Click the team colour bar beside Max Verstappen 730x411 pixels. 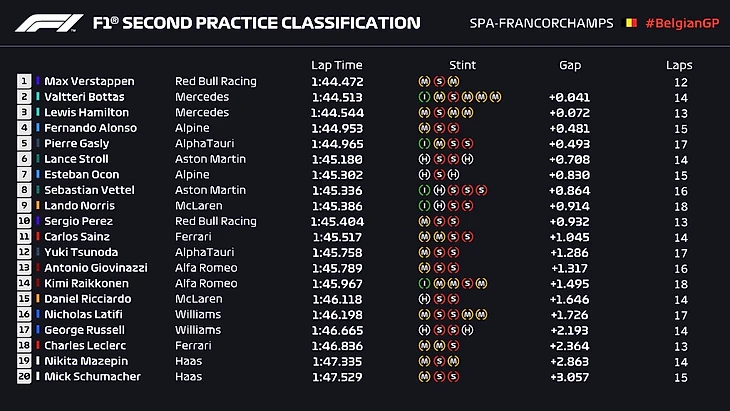tap(38, 81)
